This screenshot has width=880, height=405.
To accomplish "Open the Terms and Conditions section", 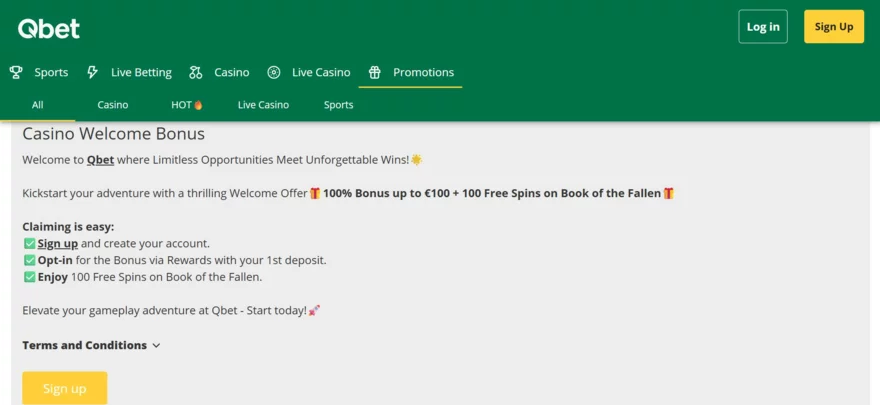I will click(85, 346).
